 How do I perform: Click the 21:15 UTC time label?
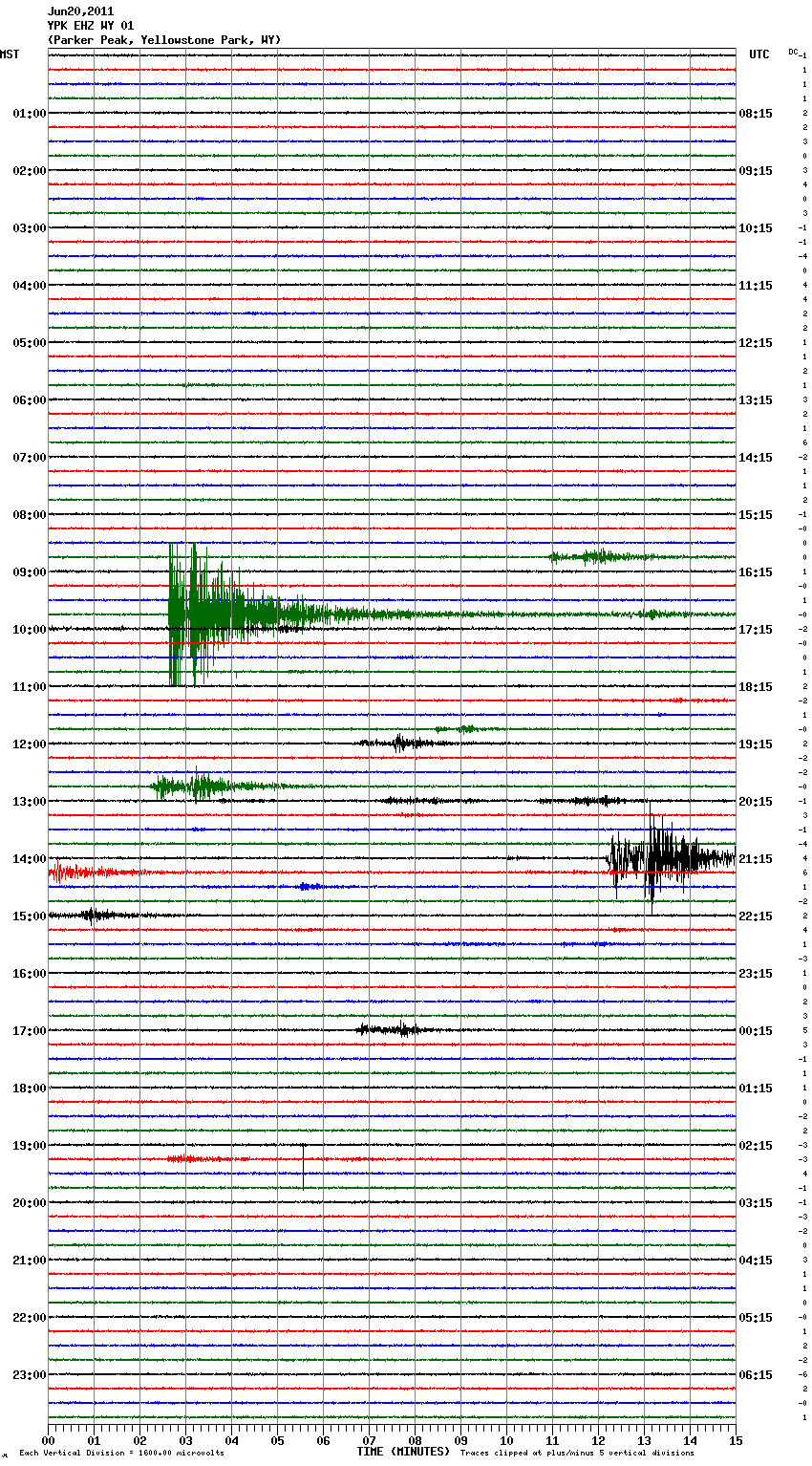756,859
